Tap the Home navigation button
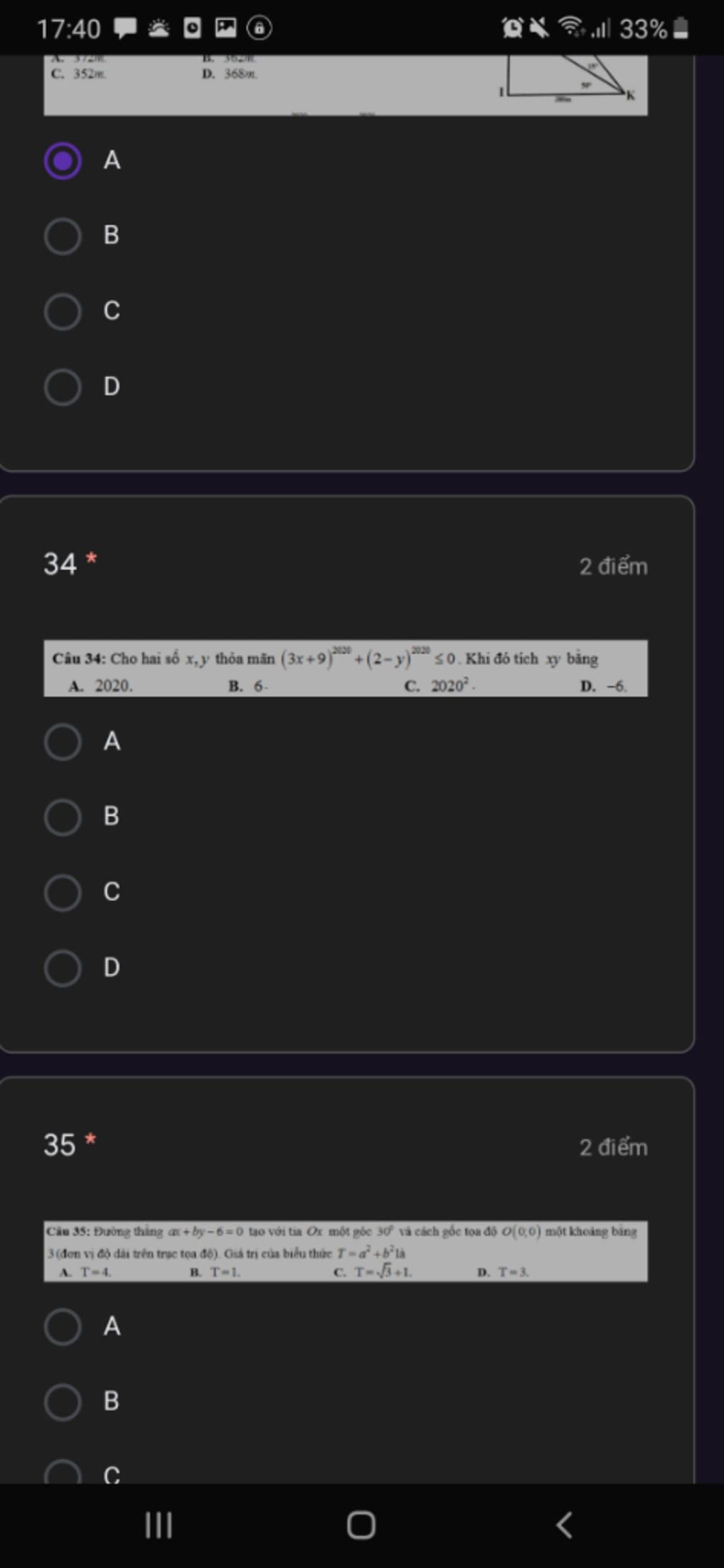Viewport: 724px width, 1568px height. click(361, 1525)
